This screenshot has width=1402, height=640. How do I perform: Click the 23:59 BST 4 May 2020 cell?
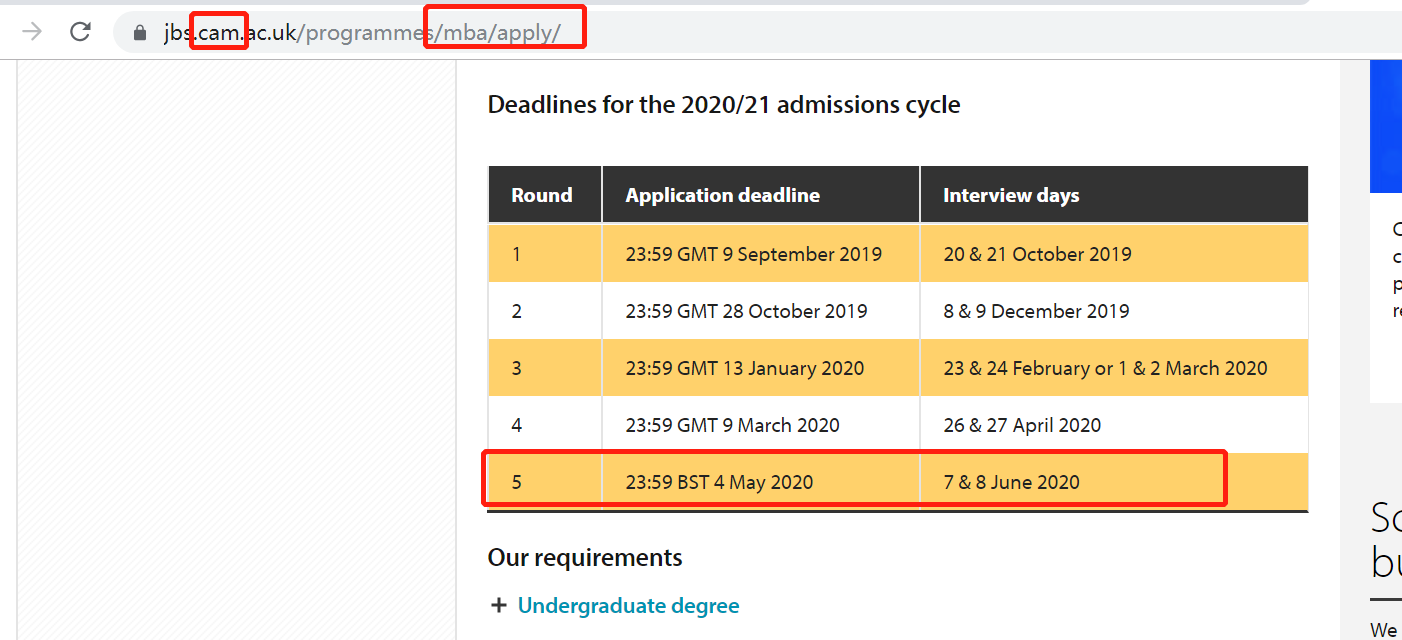[719, 482]
